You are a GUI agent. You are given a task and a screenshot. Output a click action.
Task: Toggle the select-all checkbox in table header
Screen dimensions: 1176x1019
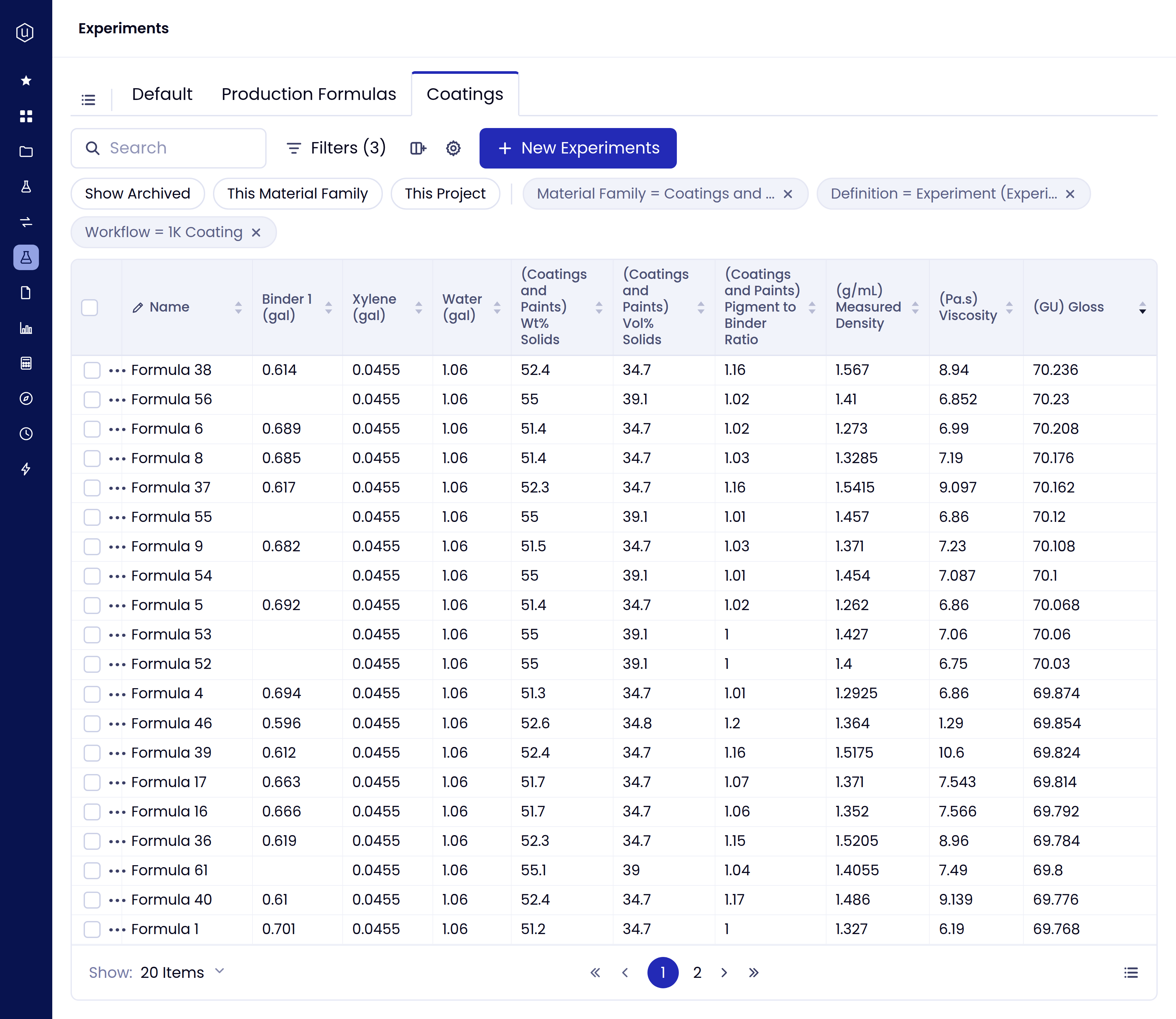(90, 308)
